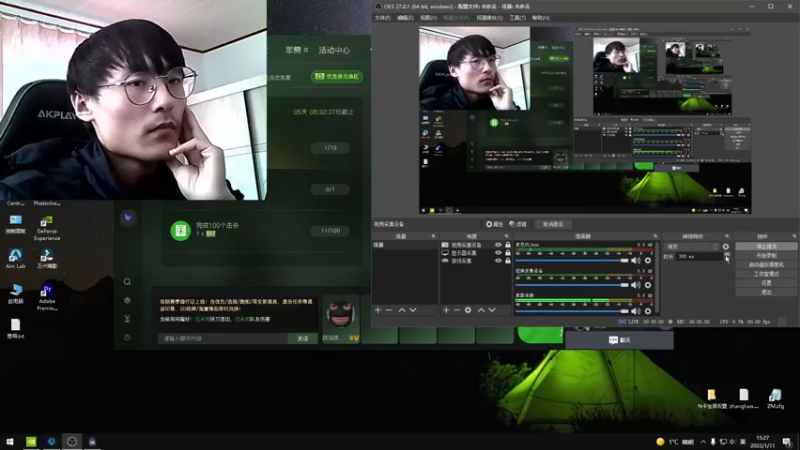Mute the first mixer audio channel
This screenshot has height=450, width=800.
coord(636,260)
